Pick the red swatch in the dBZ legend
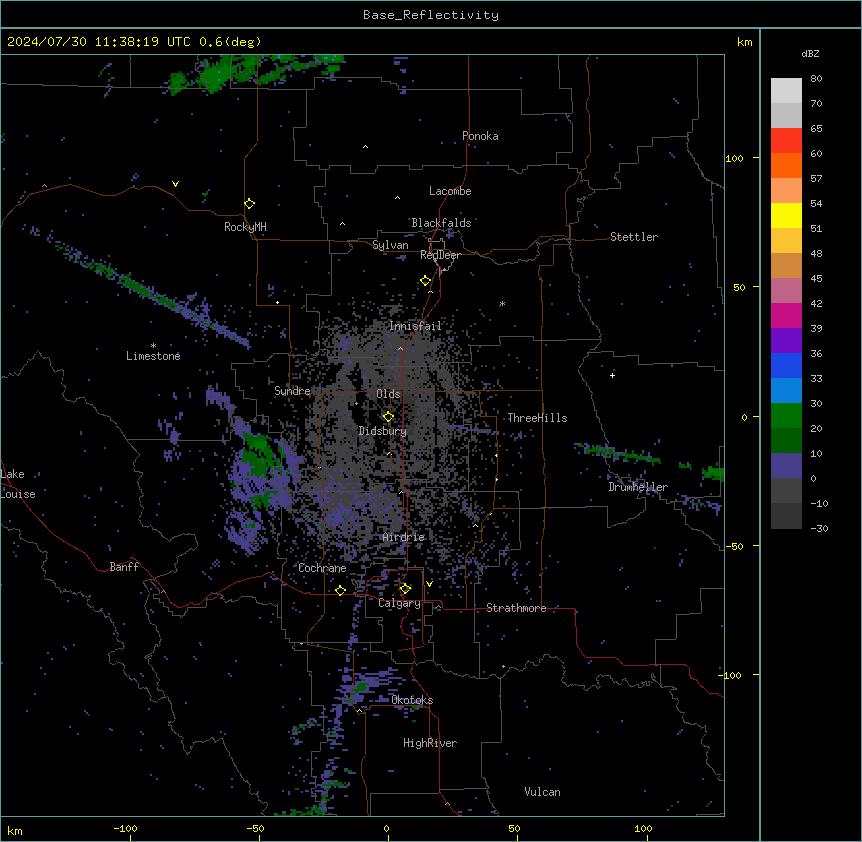862x842 pixels. point(786,140)
